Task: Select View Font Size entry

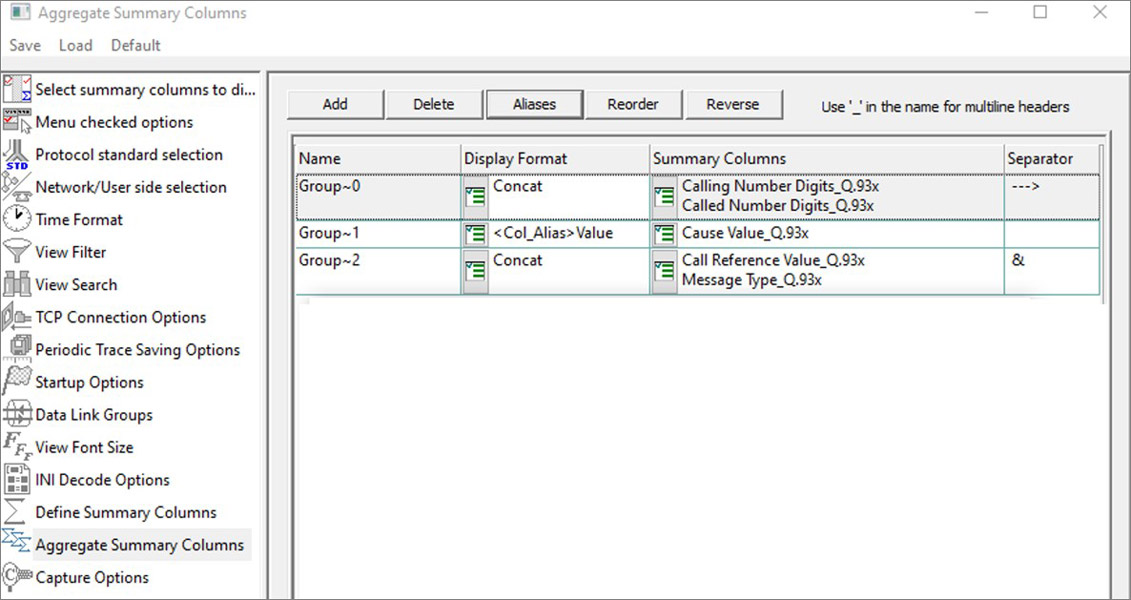Action: point(84,447)
